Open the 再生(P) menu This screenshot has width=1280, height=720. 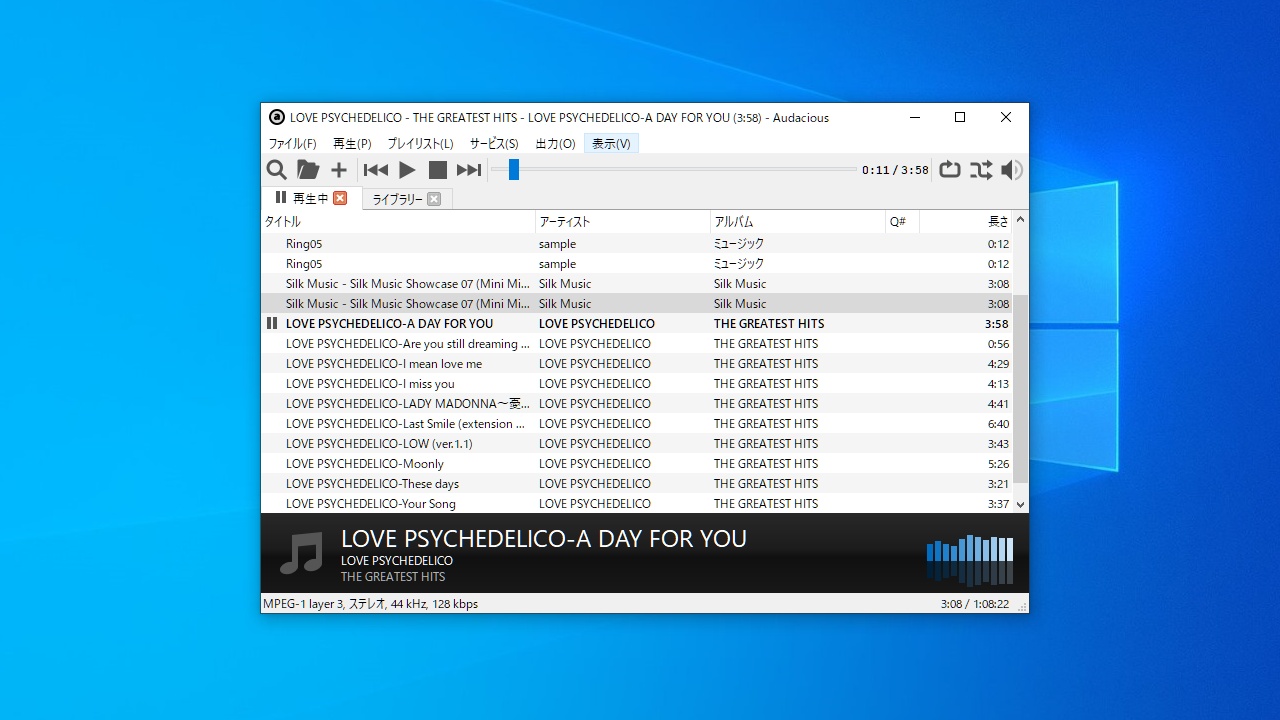coord(352,144)
